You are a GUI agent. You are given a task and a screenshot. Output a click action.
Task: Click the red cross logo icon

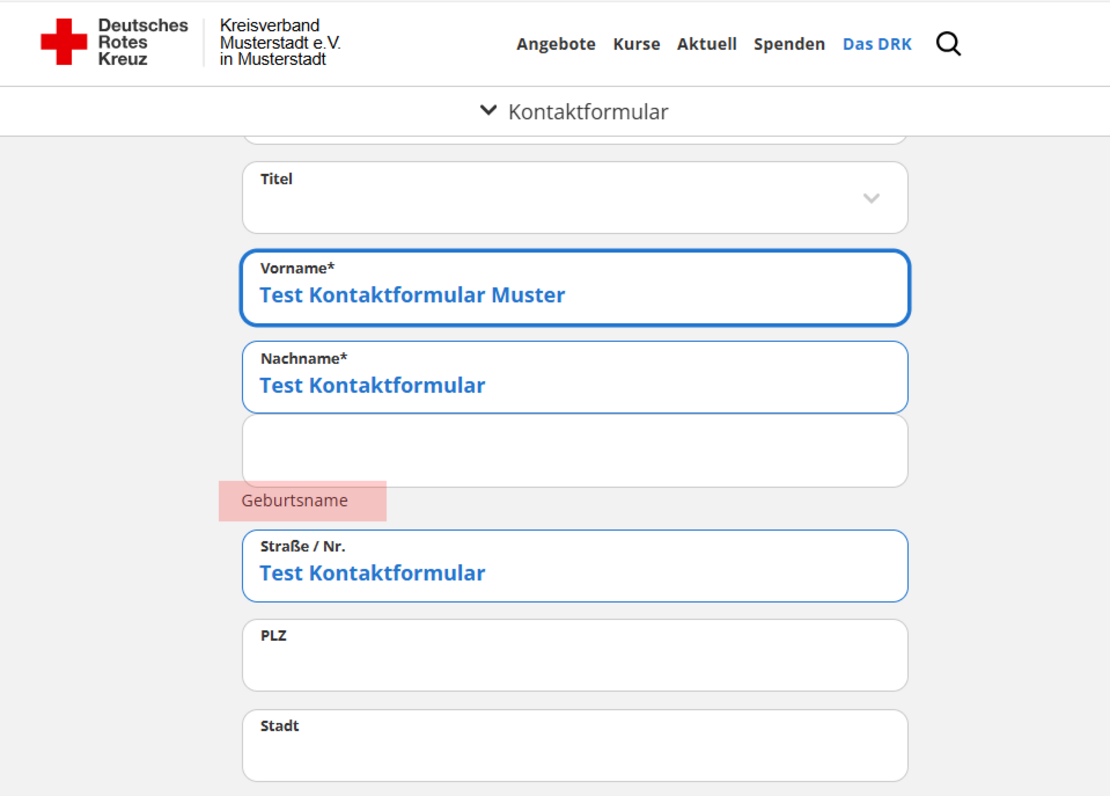[x=64, y=42]
